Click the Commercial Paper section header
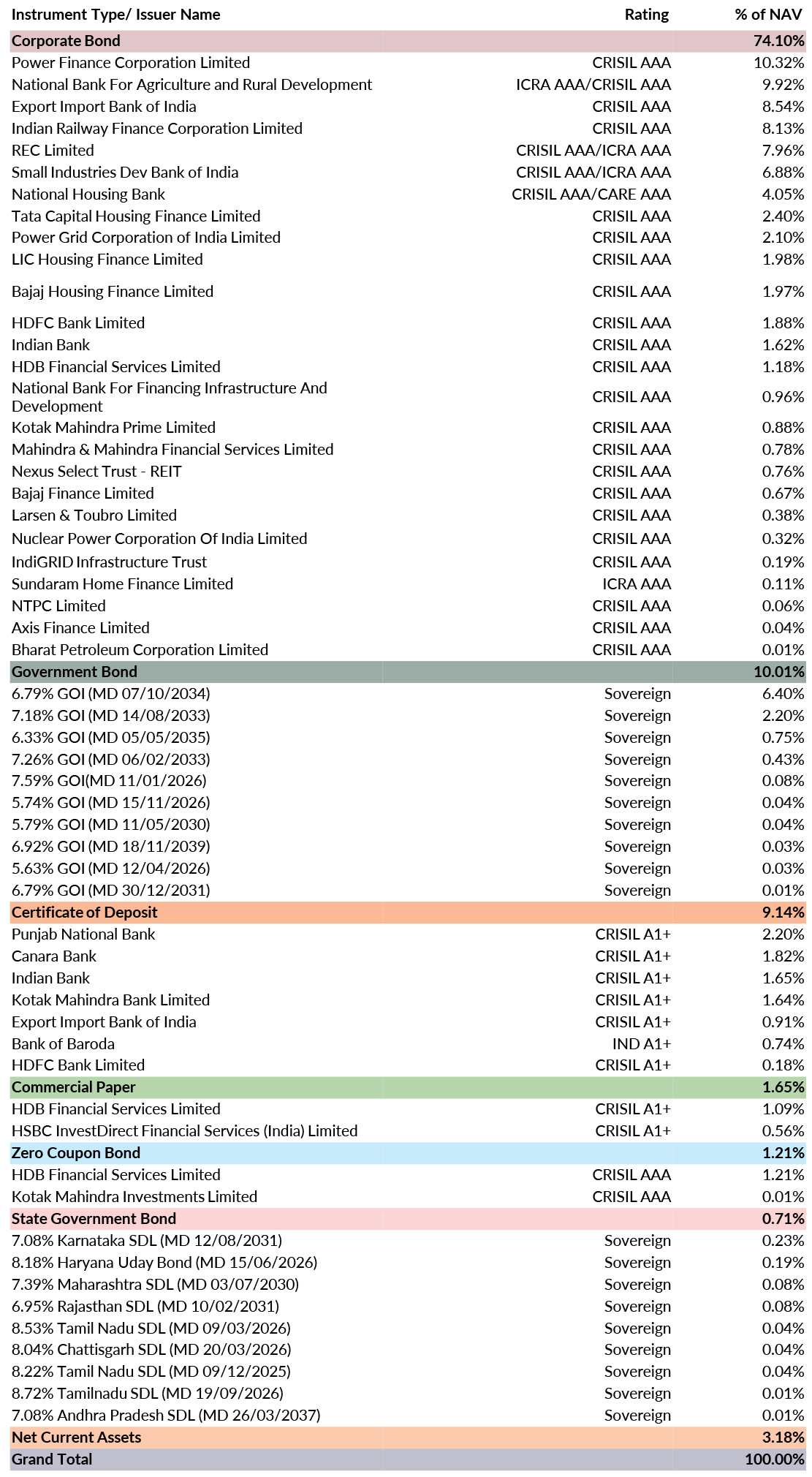This screenshot has height=1477, width=812. [408, 1087]
